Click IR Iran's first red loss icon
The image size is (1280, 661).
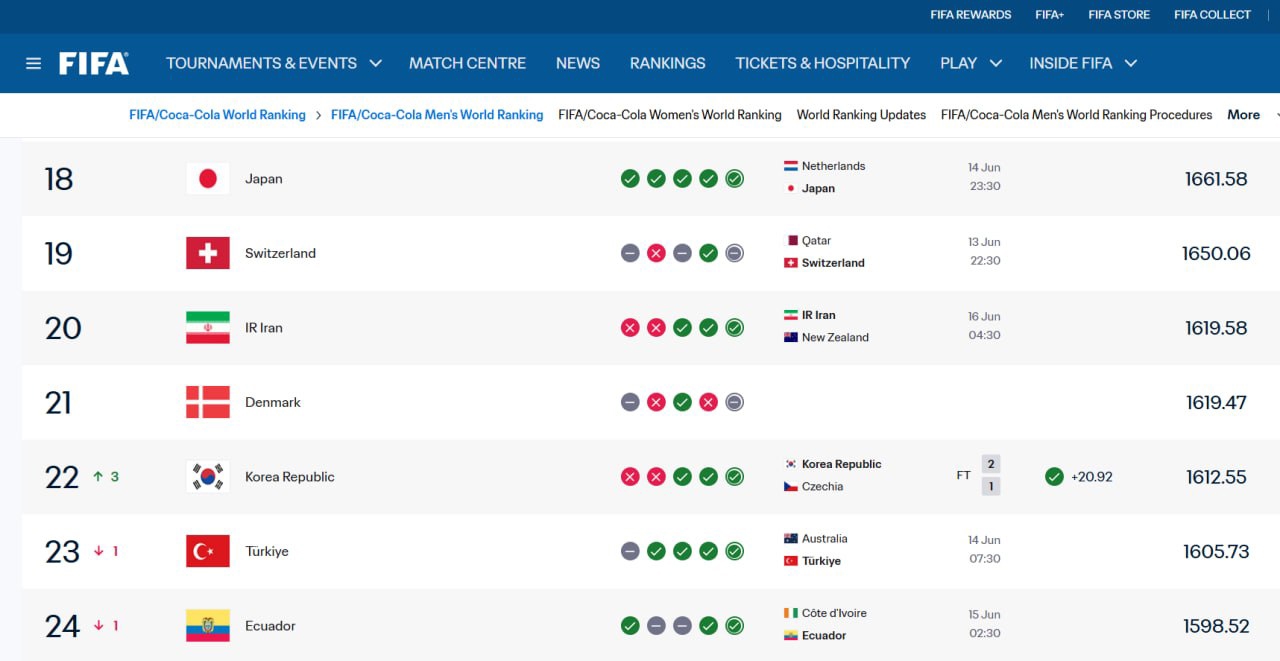tap(630, 328)
